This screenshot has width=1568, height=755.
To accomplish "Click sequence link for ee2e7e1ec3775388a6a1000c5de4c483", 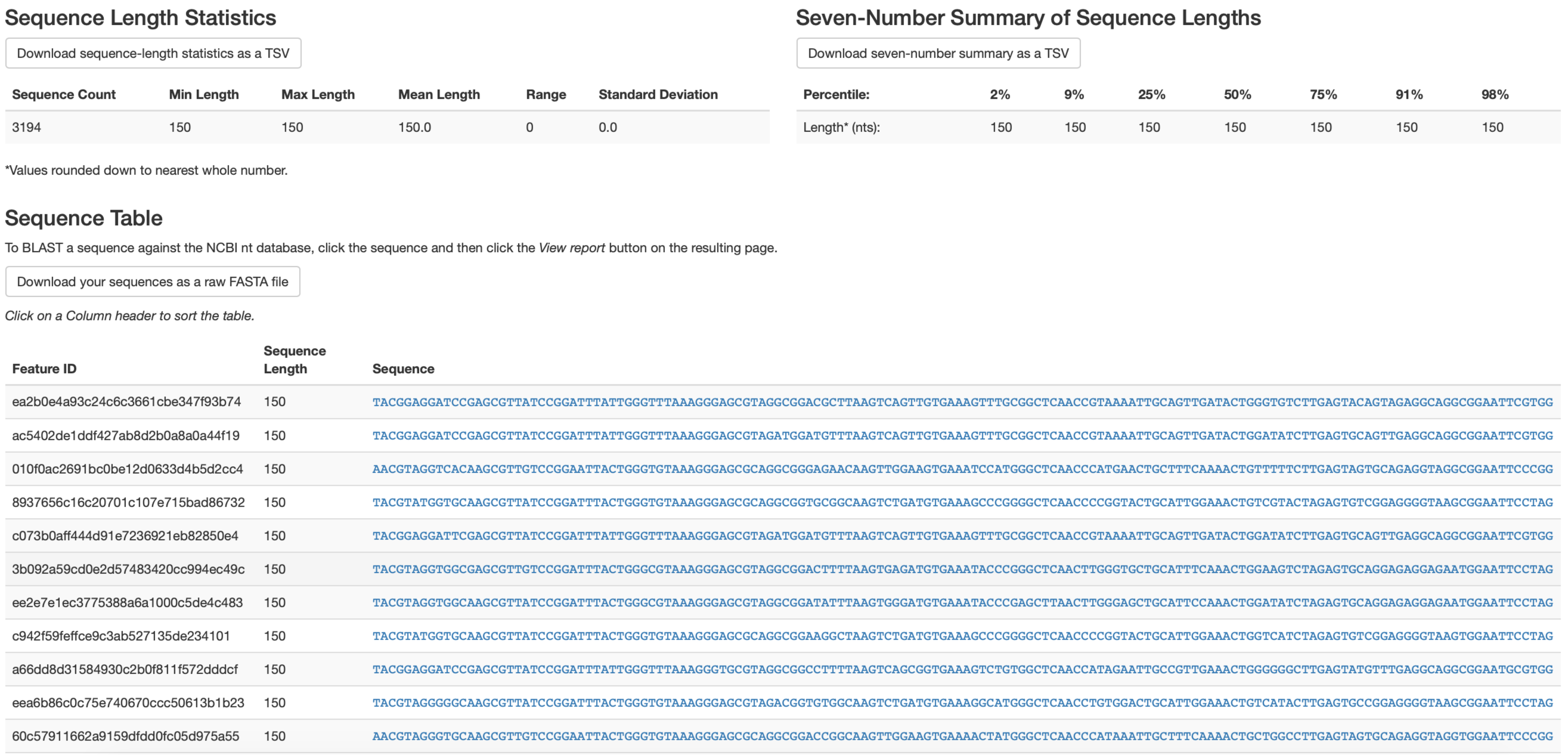I will (x=962, y=603).
